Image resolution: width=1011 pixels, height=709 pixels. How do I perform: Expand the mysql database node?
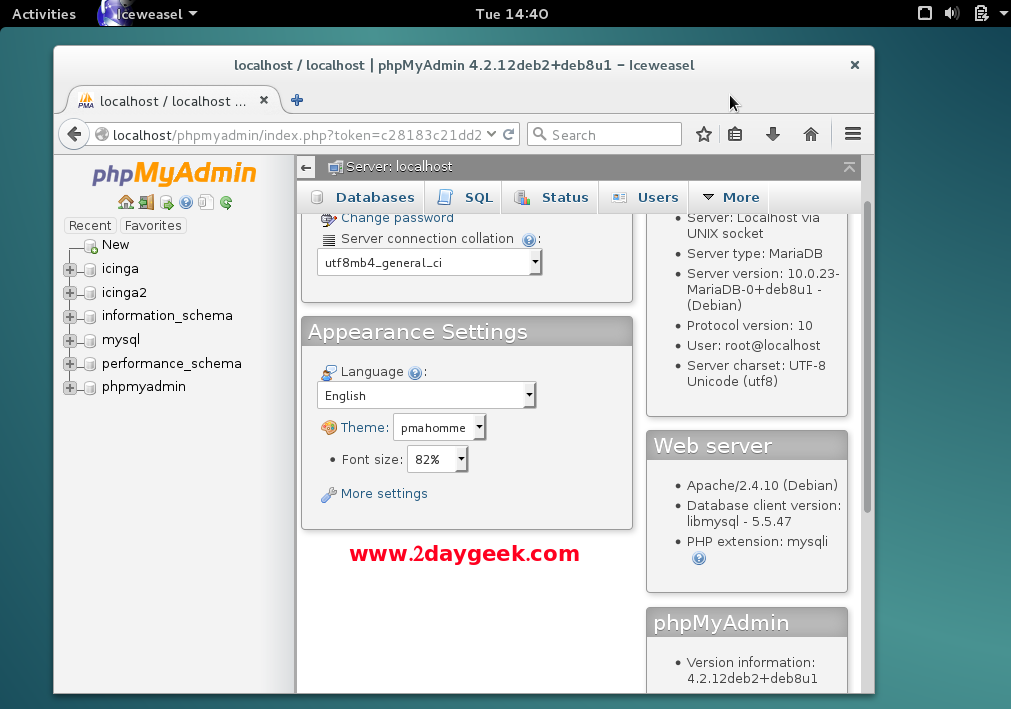70,340
